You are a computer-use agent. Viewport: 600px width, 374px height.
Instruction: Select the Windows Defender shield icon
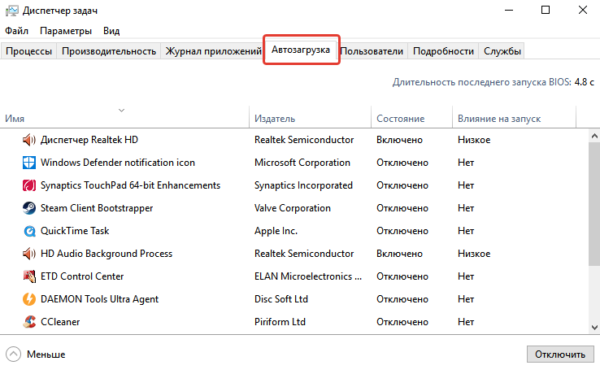pyautogui.click(x=29, y=163)
